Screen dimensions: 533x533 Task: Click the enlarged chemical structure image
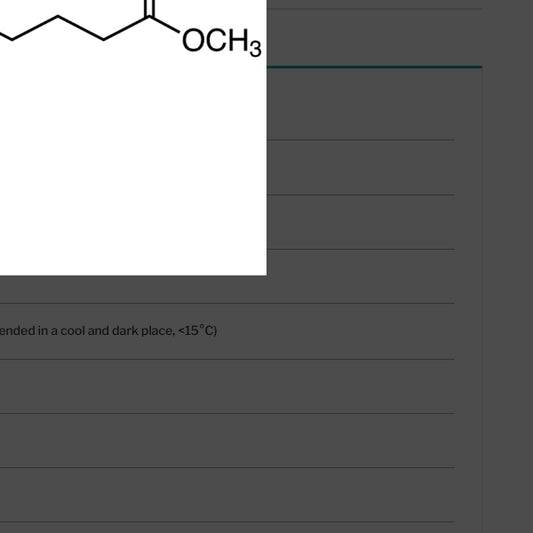coord(133,137)
